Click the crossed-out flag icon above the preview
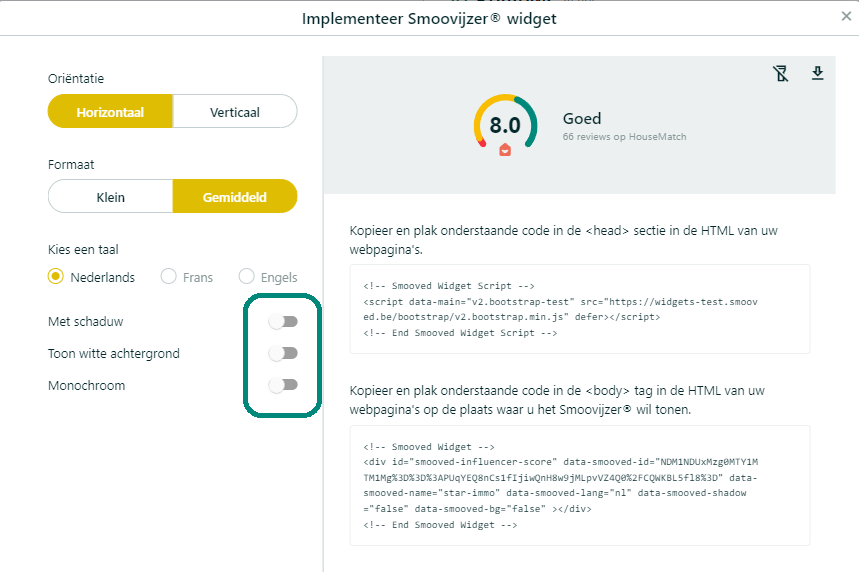Image resolution: width=859 pixels, height=580 pixels. coord(781,73)
